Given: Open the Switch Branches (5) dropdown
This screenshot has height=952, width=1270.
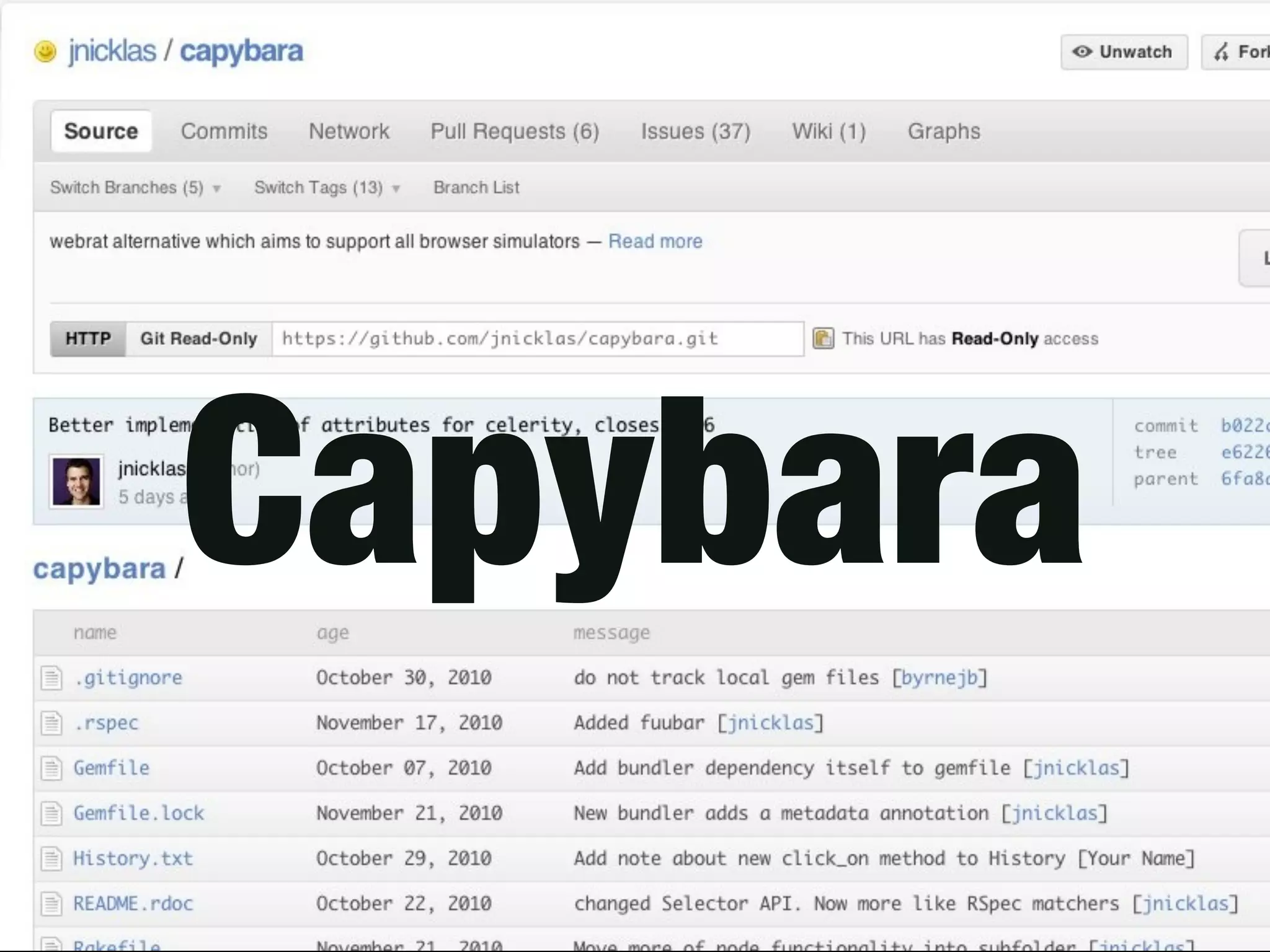Looking at the screenshot, I should click(x=135, y=187).
